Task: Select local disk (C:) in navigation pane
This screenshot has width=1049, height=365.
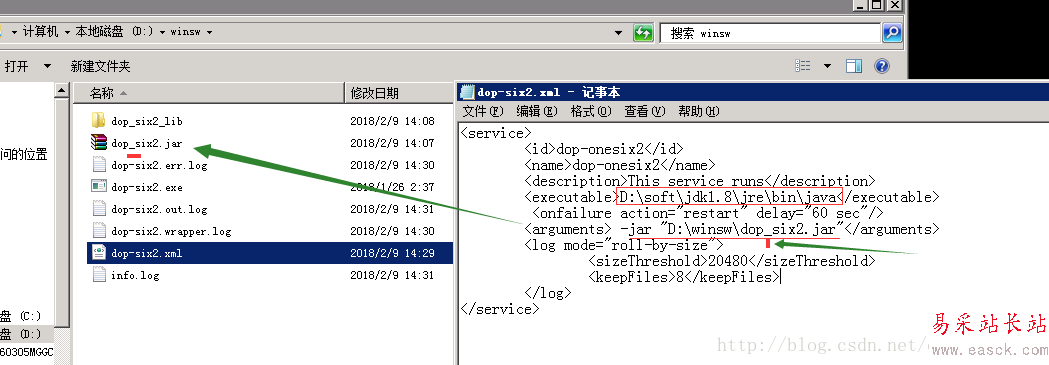Action: pos(21,316)
